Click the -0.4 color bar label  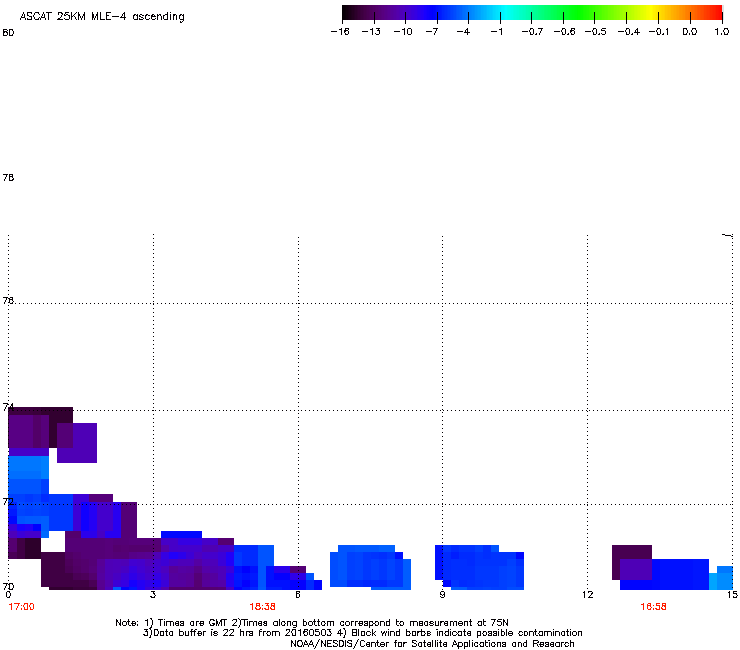[x=629, y=32]
